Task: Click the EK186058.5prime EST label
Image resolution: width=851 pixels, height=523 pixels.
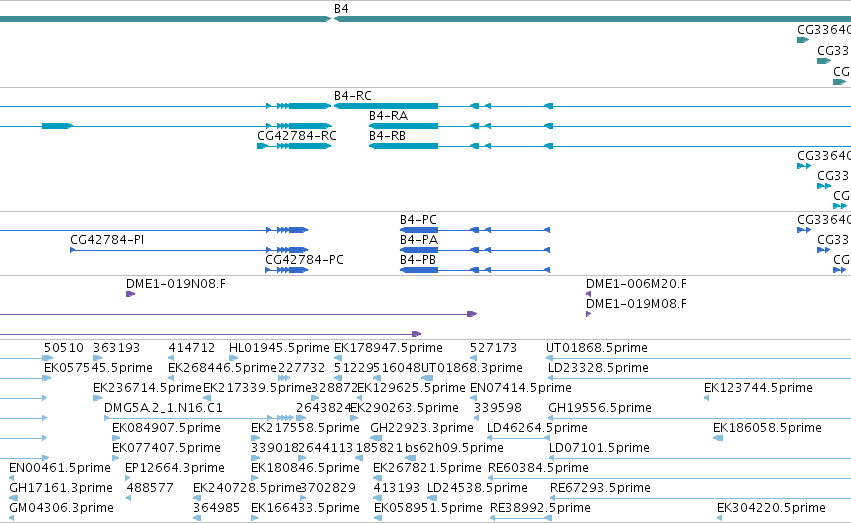Action: (x=767, y=428)
